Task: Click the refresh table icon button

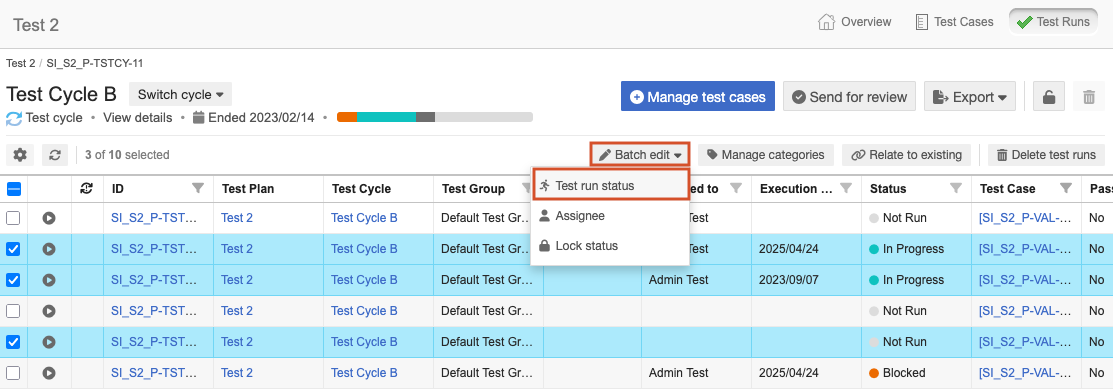Action: point(55,155)
